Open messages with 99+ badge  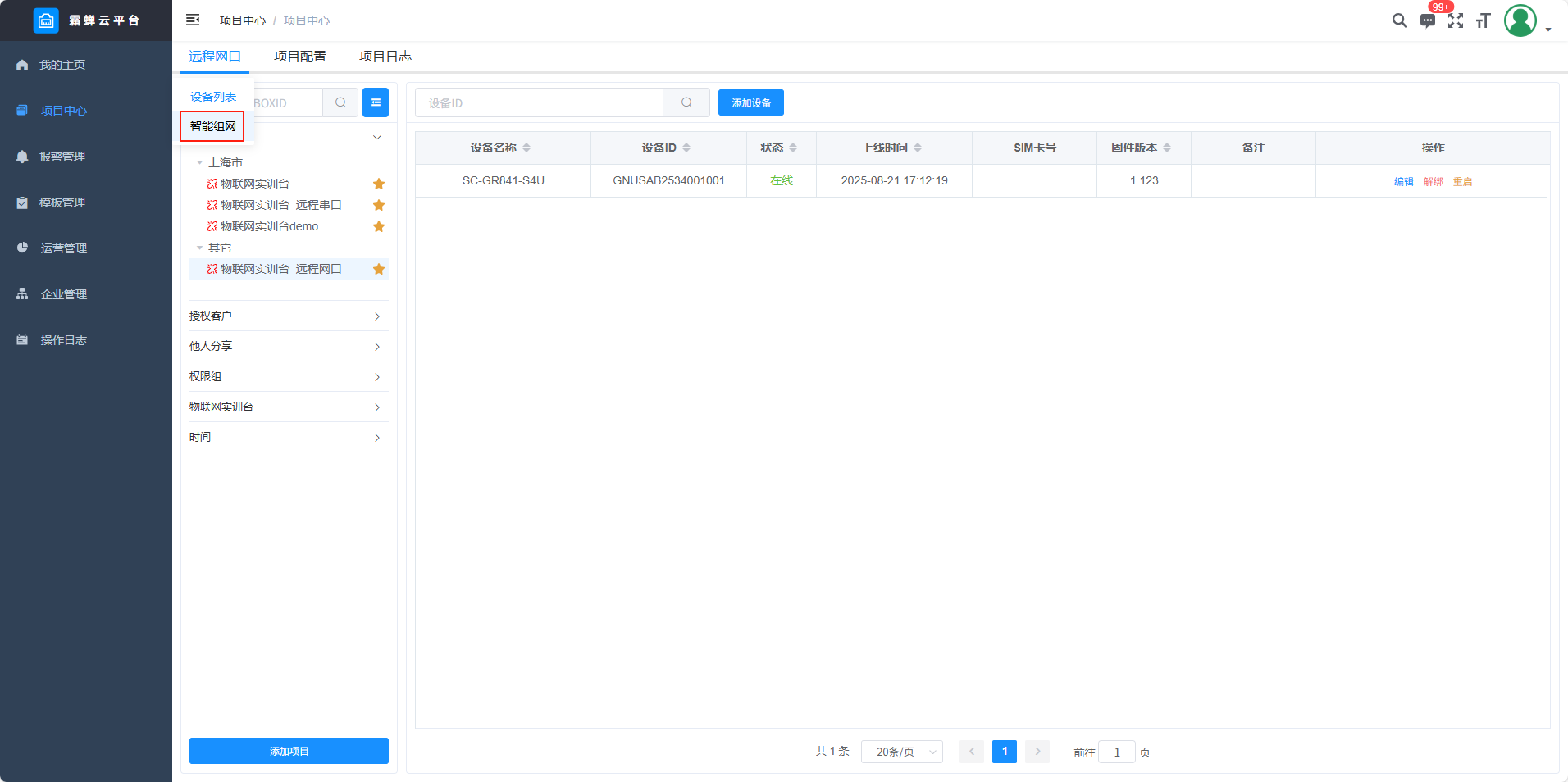coord(1428,20)
